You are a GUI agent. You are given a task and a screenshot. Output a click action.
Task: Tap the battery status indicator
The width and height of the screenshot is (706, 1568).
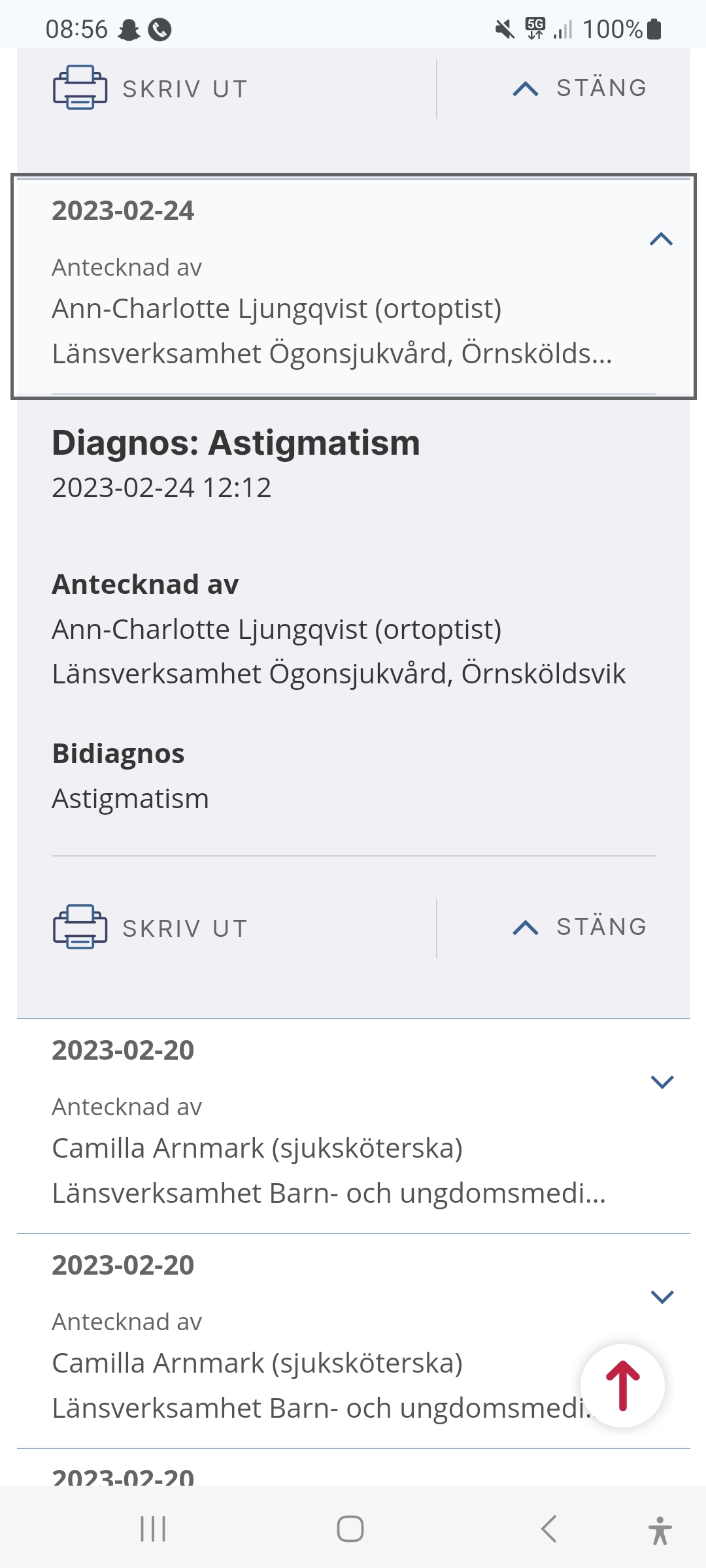click(x=654, y=29)
